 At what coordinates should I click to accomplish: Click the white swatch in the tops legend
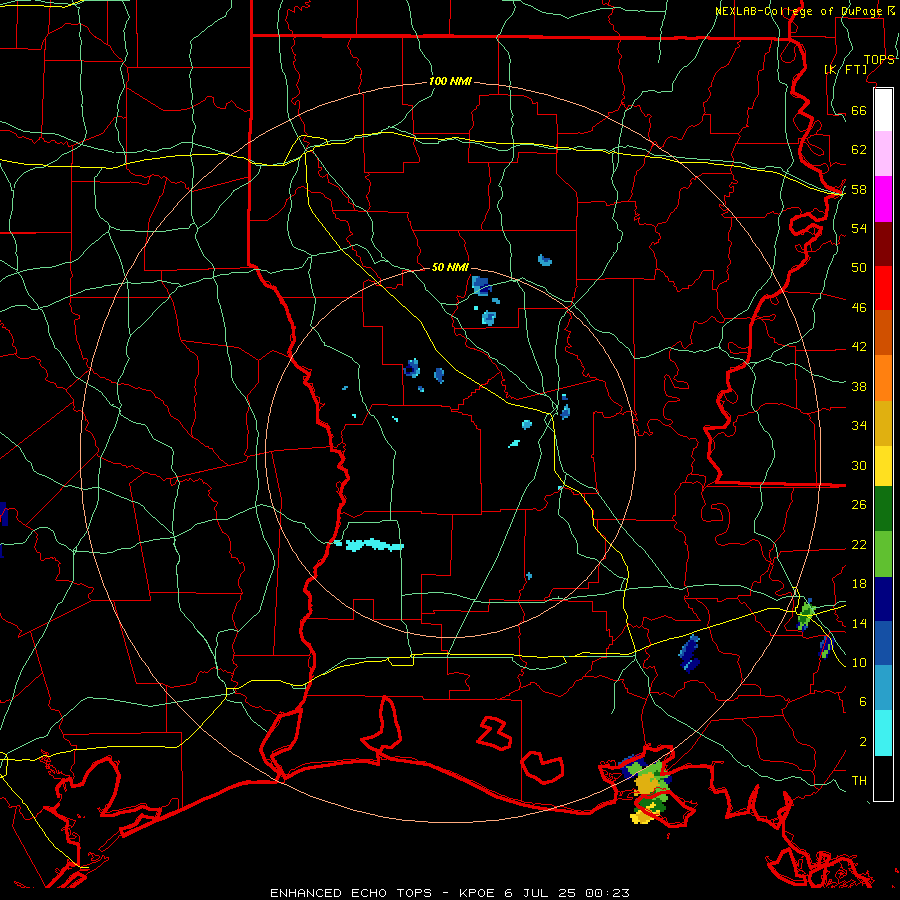click(883, 110)
